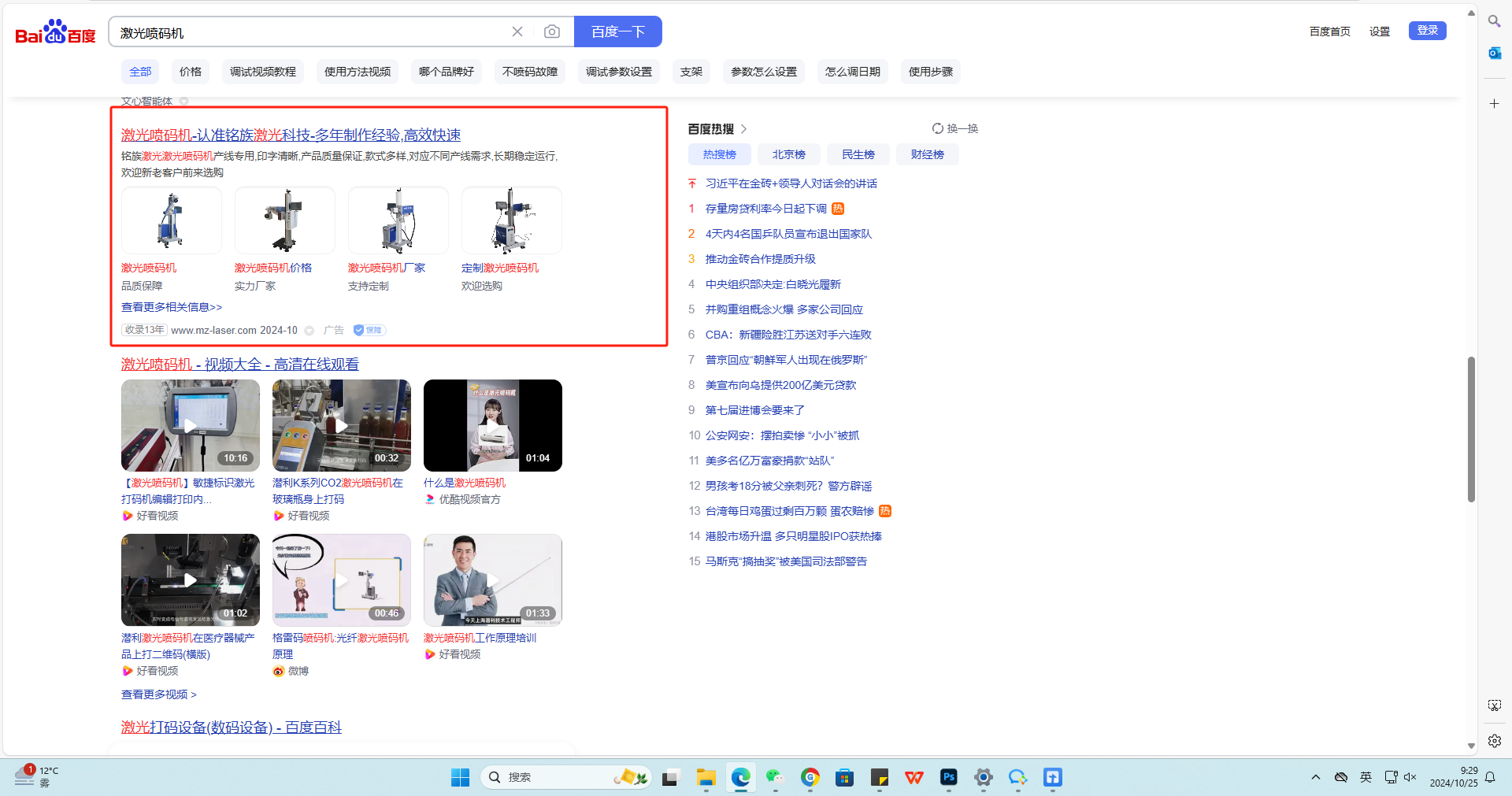The width and height of the screenshot is (1512, 796).
Task: Select the 价格 filter tab
Action: coord(191,72)
